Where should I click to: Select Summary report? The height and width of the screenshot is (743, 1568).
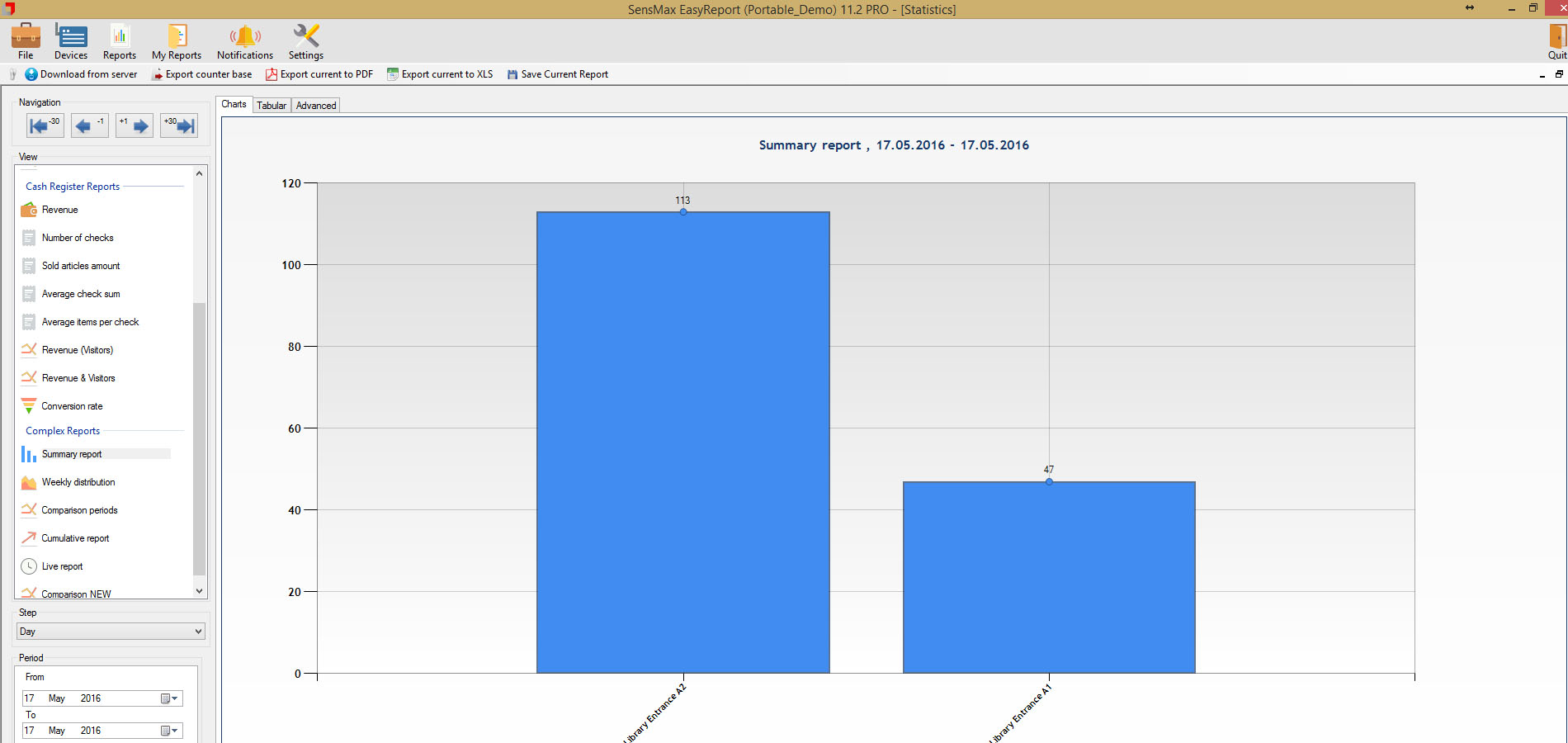click(72, 454)
